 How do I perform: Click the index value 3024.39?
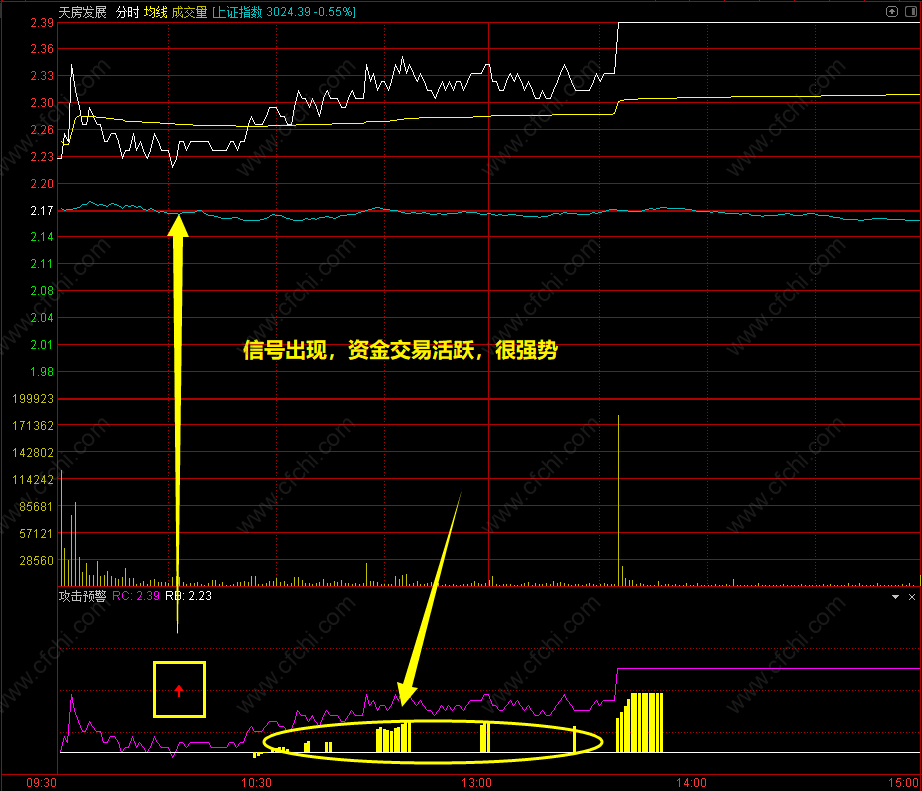click(x=289, y=12)
